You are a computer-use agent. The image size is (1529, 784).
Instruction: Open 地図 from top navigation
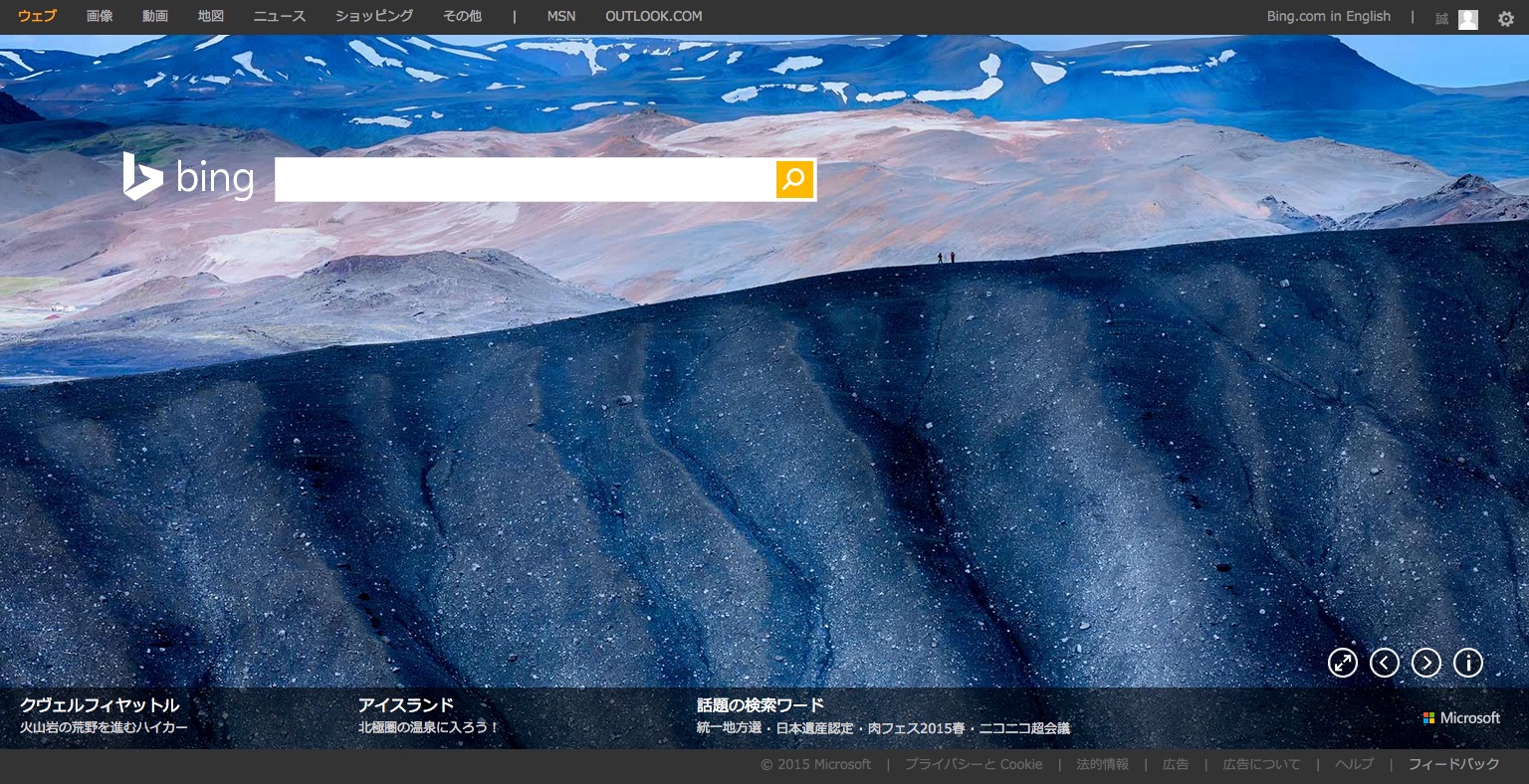coord(211,16)
